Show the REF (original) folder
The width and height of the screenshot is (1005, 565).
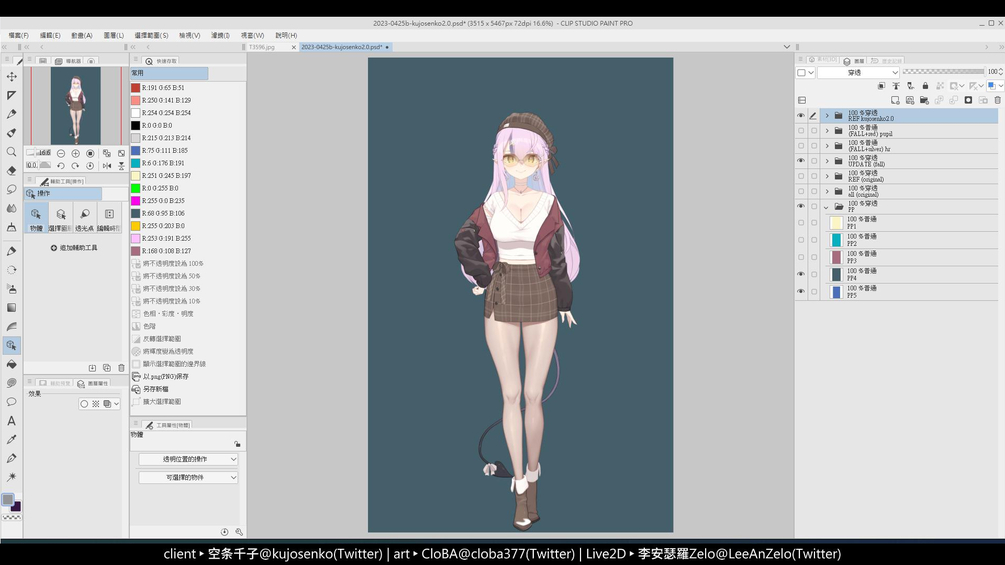tap(801, 176)
